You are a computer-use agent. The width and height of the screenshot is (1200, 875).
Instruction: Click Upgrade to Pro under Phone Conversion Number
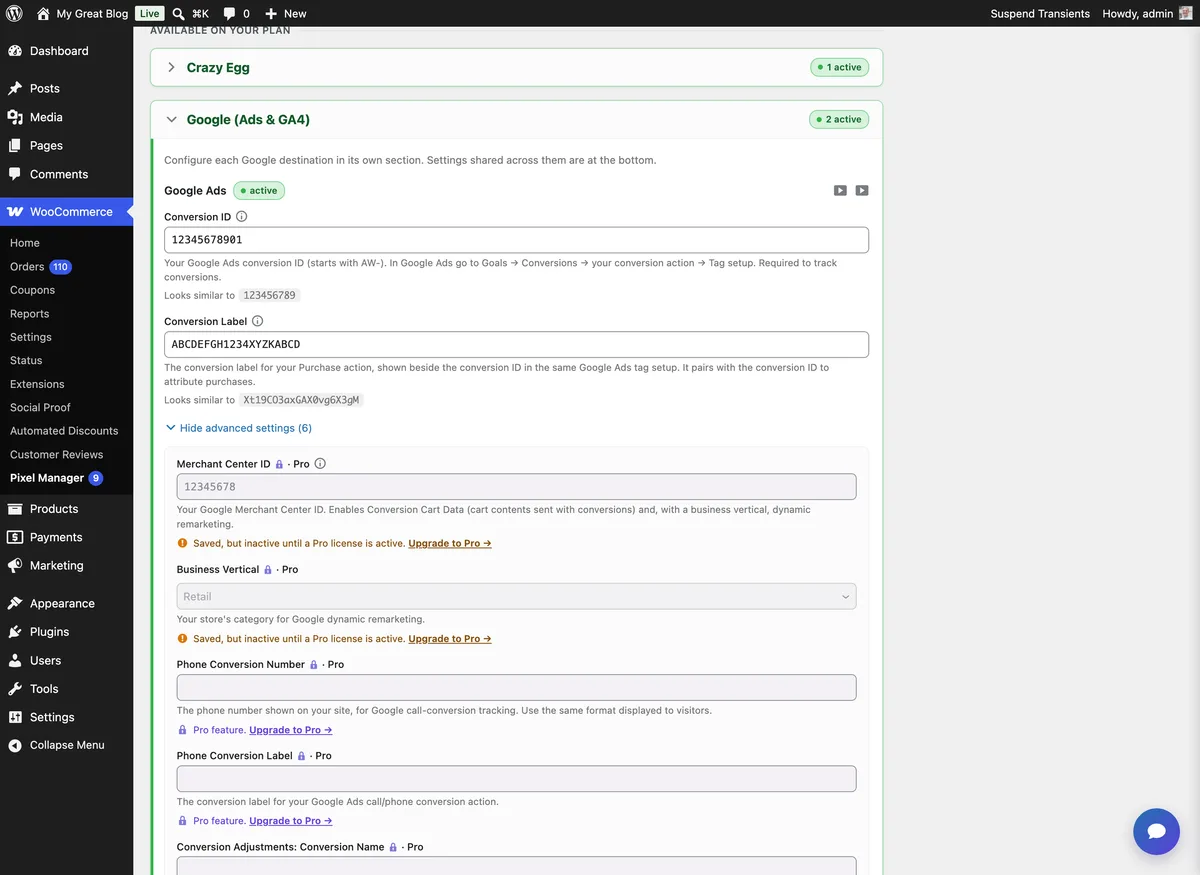pos(291,730)
